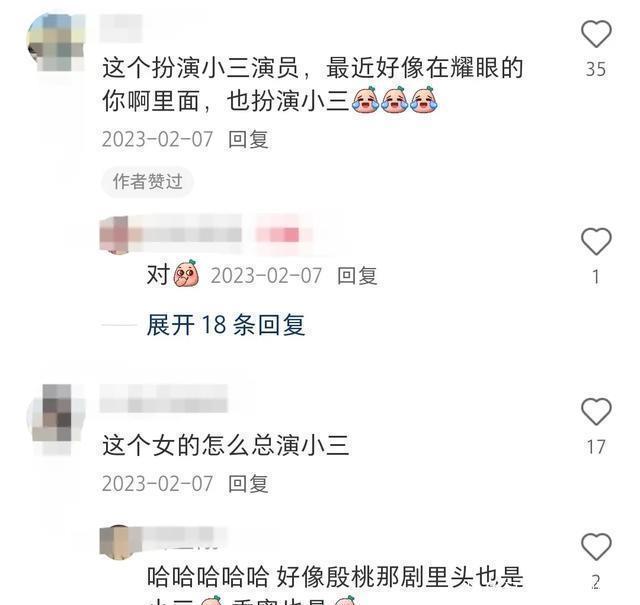Click the comment text 这个扮演小三演员
Viewport: 640px width, 605px height.
201,67
